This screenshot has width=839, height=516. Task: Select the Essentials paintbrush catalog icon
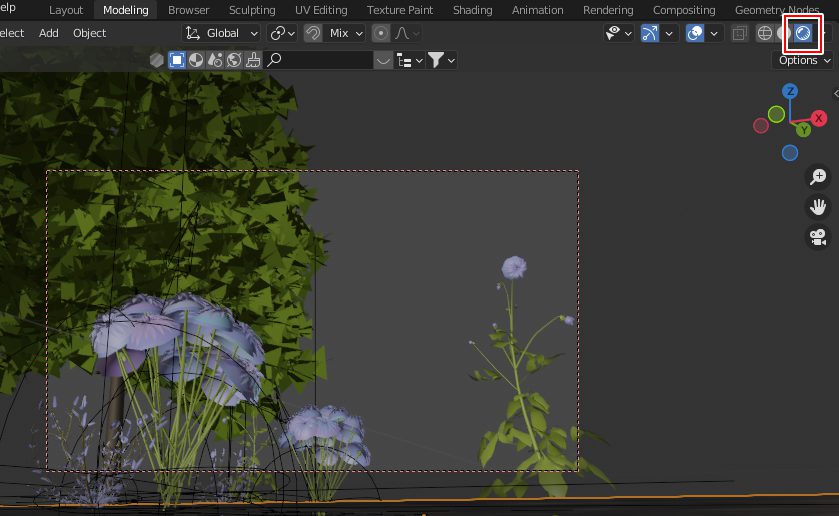[252, 60]
